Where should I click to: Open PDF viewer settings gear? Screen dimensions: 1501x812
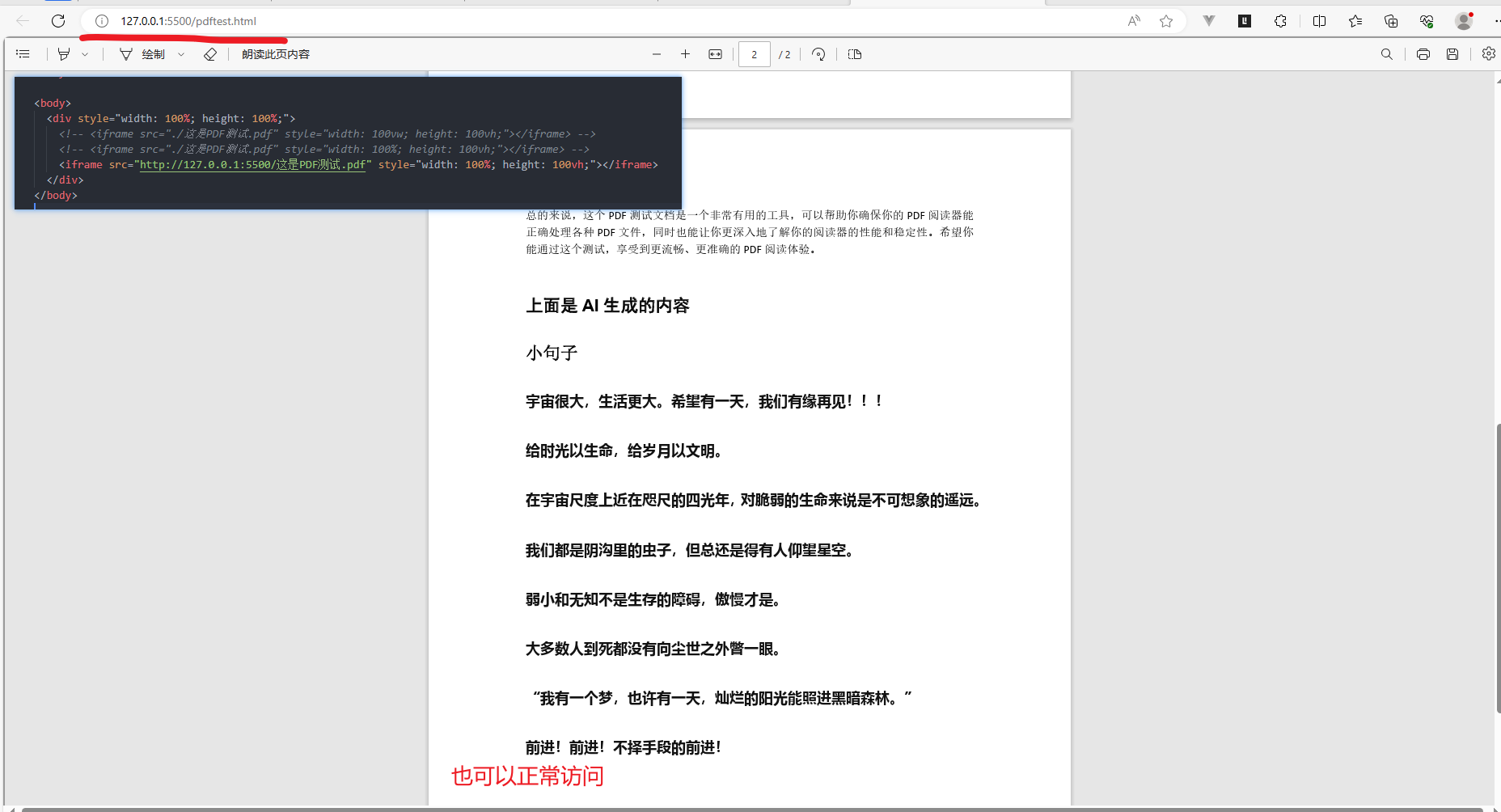1489,54
